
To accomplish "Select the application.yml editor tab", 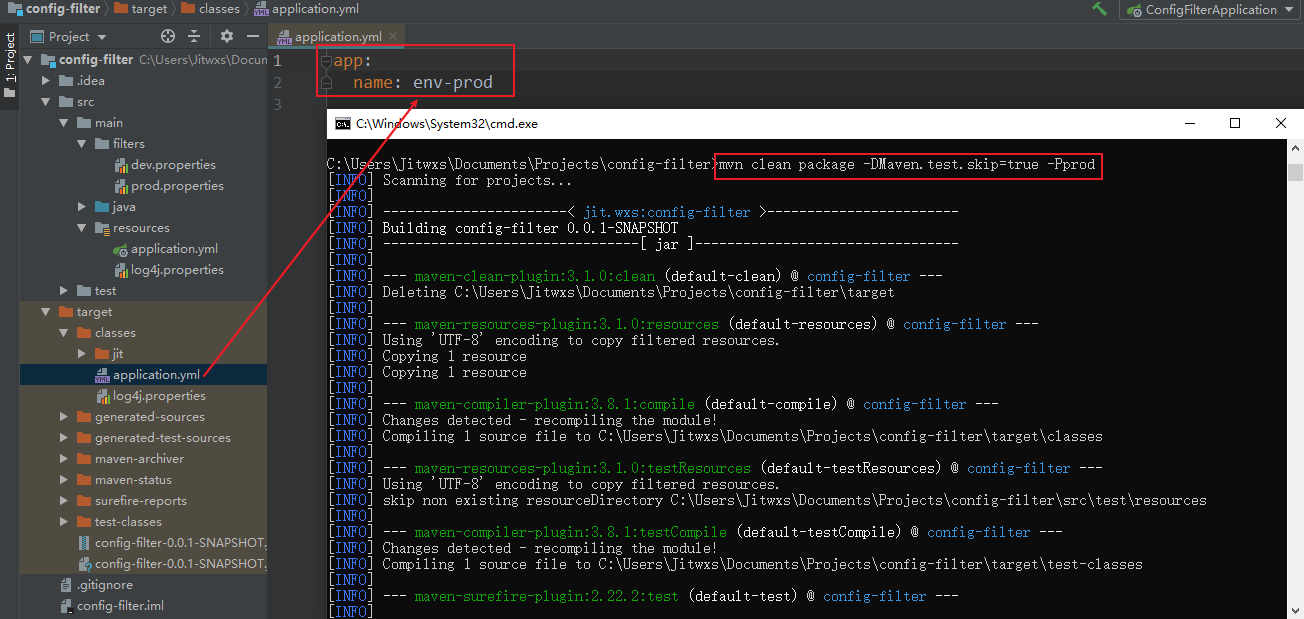I will 338,37.
